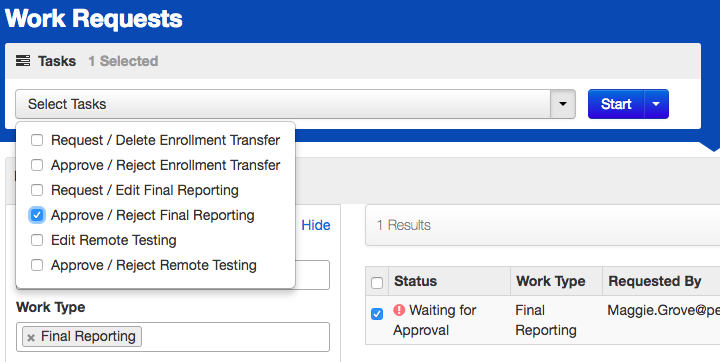Image resolution: width=720 pixels, height=362 pixels.
Task: Check Request / Edit Final Reporting
Action: click(x=37, y=190)
